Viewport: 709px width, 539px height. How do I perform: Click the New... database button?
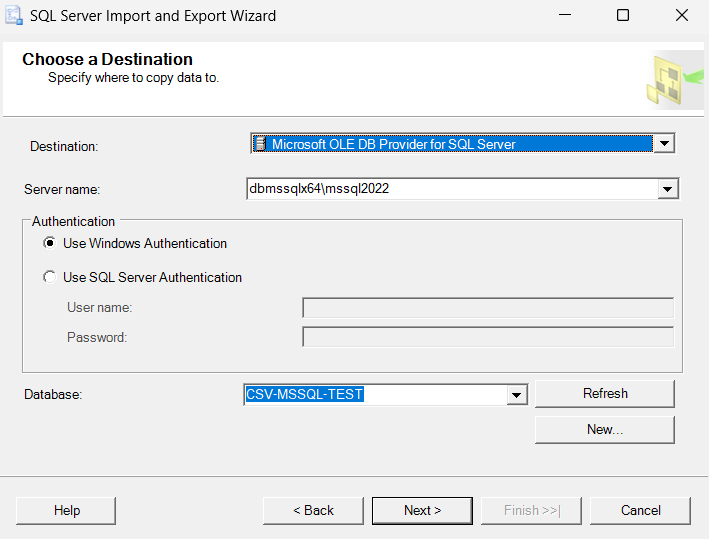point(605,430)
